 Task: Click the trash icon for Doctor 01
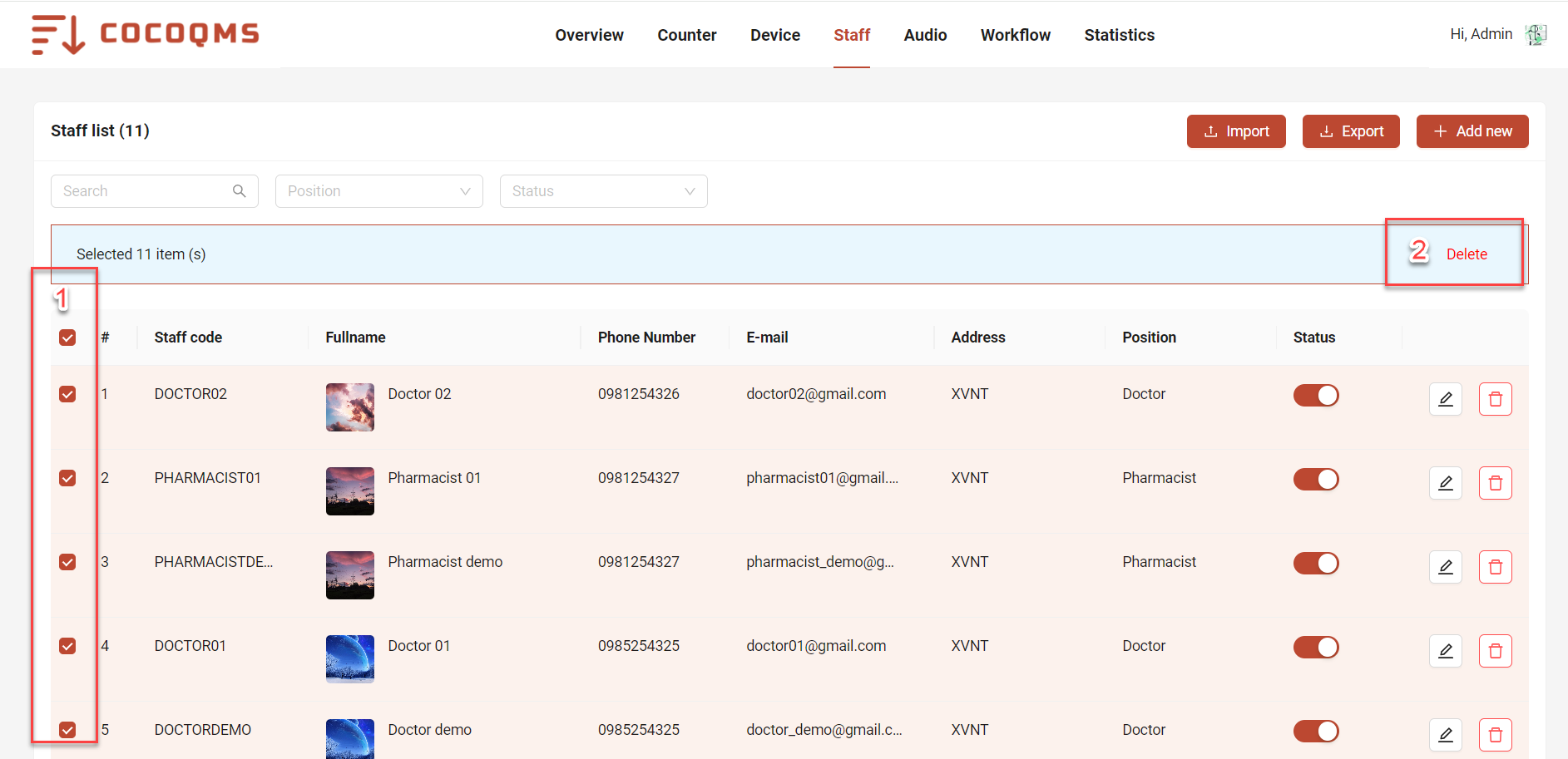click(1495, 651)
